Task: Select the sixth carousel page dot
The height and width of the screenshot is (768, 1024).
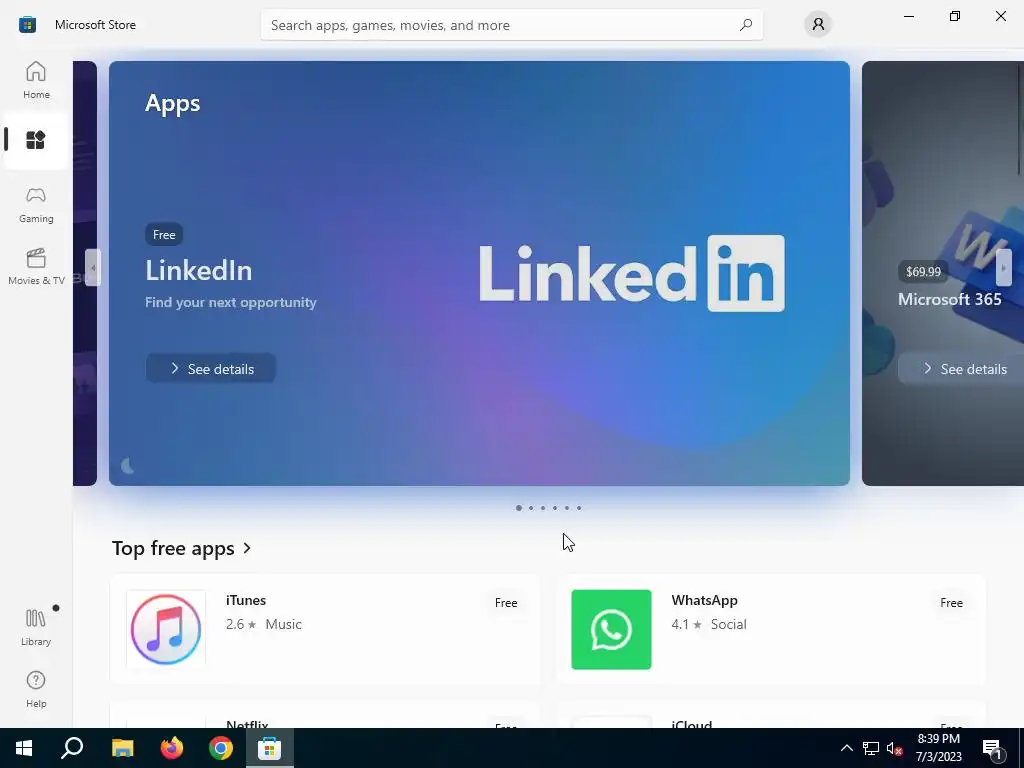Action: [579, 508]
